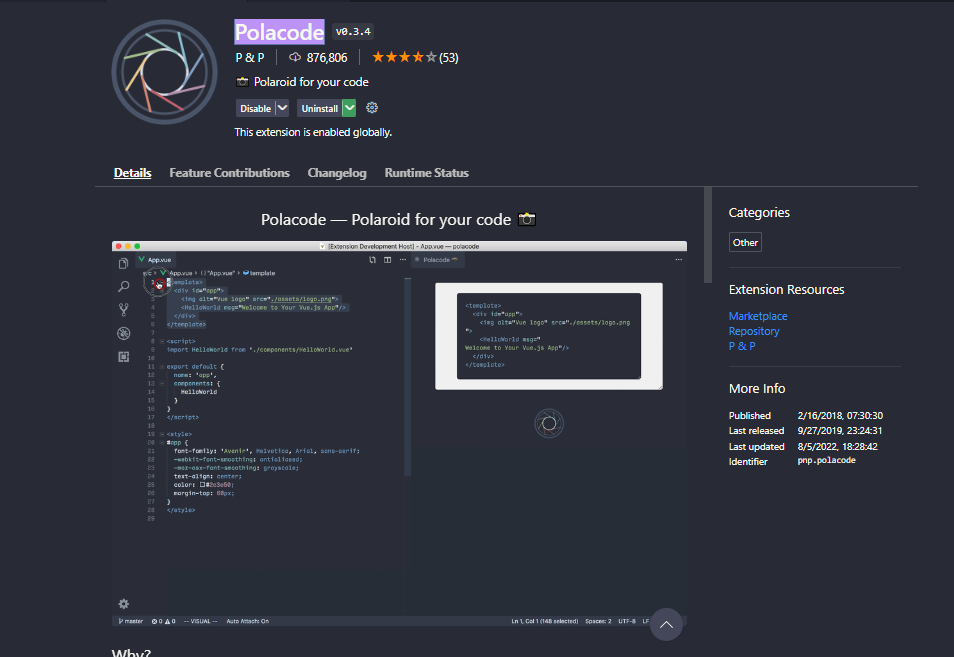Image resolution: width=954 pixels, height=657 pixels.
Task: Open the extension settings gear icon
Action: (372, 108)
